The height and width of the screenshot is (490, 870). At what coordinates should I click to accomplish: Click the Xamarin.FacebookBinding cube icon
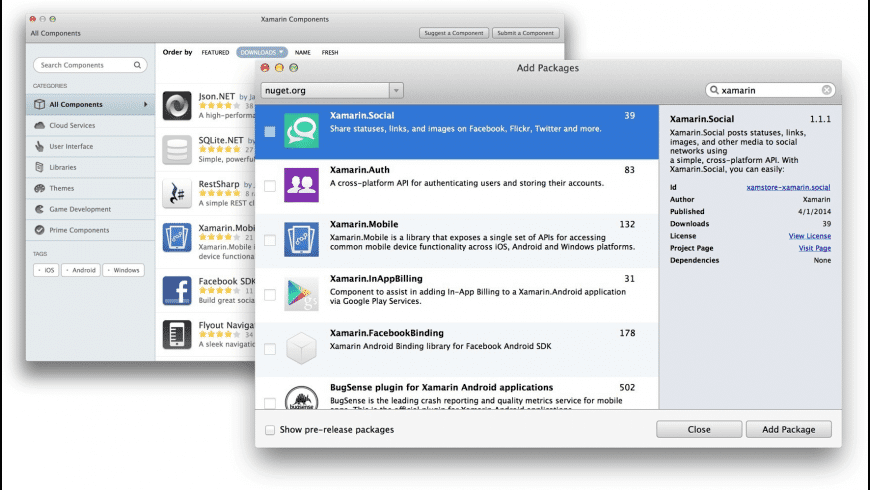301,348
